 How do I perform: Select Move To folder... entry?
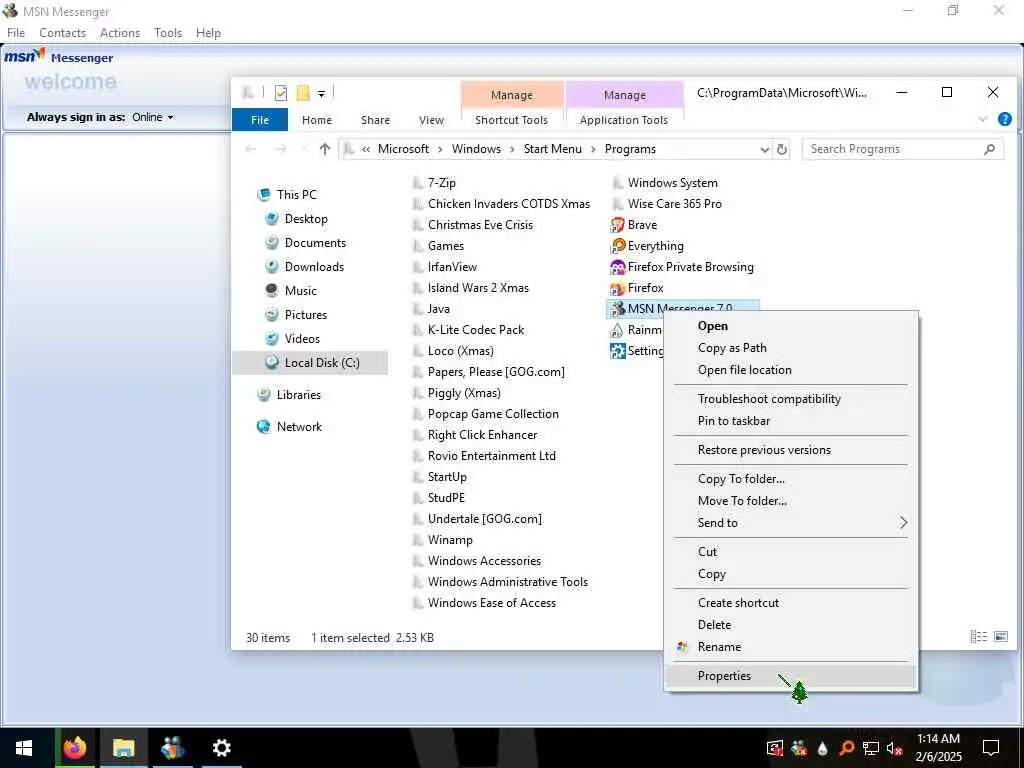click(790, 501)
